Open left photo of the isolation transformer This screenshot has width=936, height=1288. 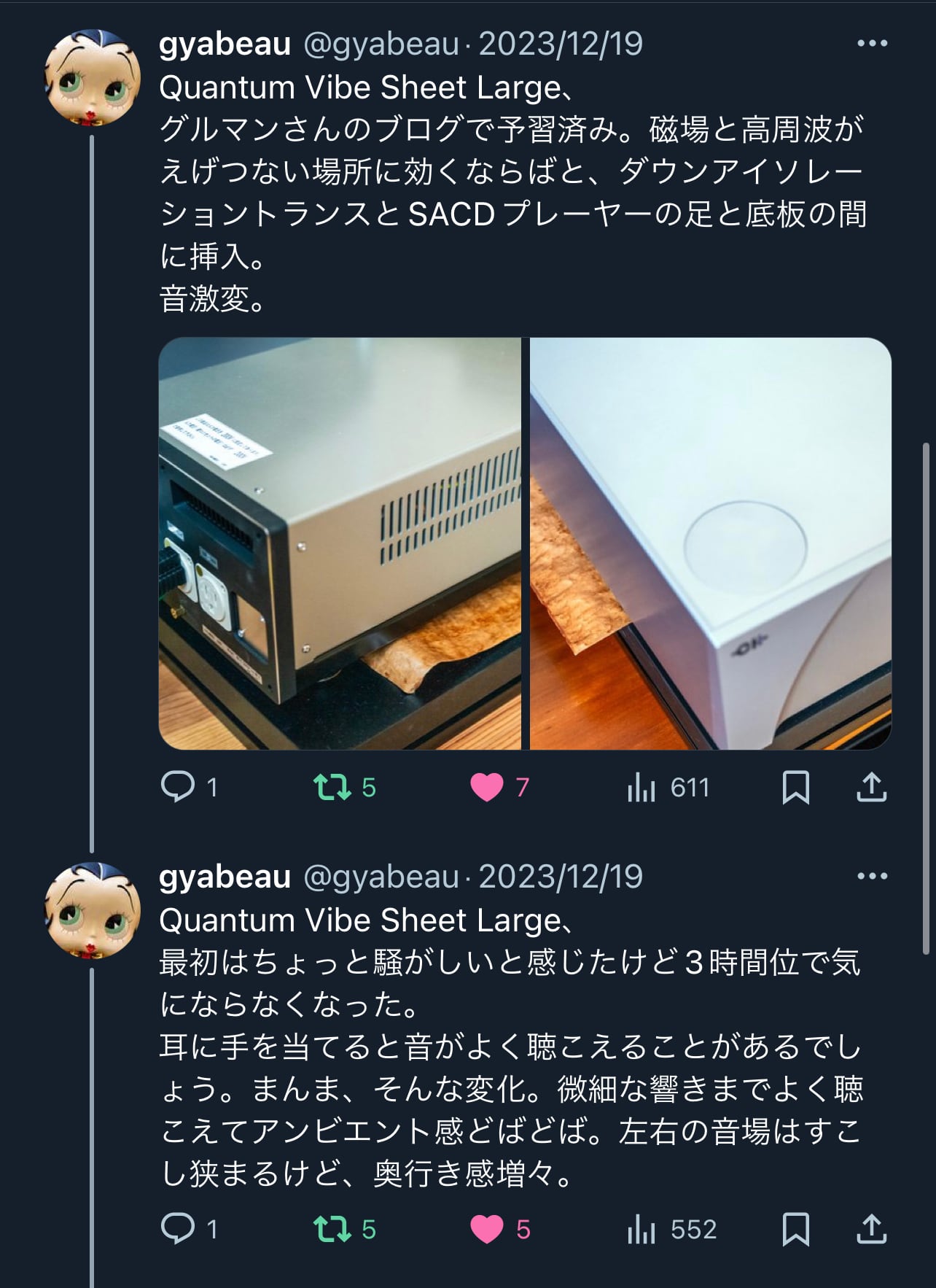coord(340,543)
